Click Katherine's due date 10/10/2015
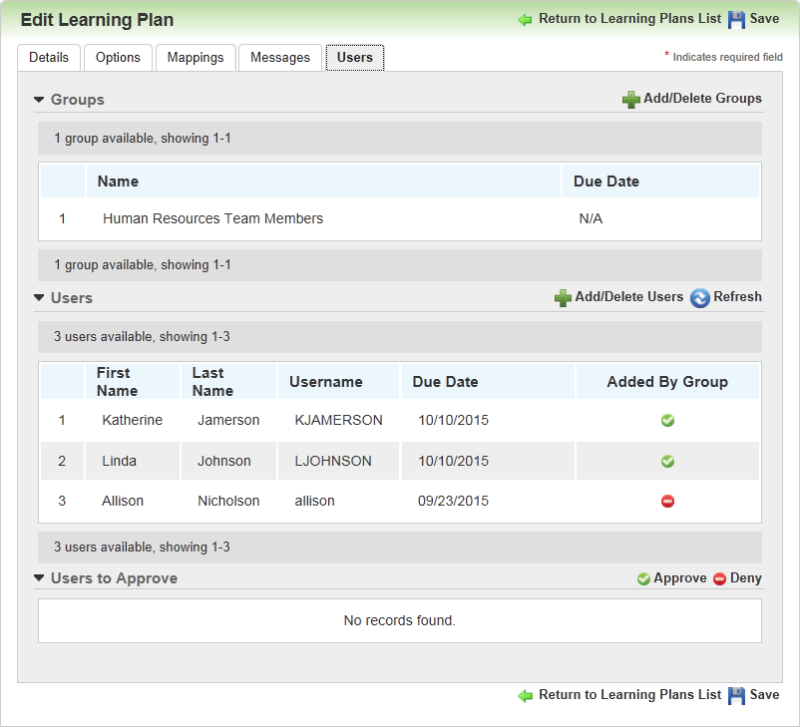The height and width of the screenshot is (727, 800). pos(454,420)
